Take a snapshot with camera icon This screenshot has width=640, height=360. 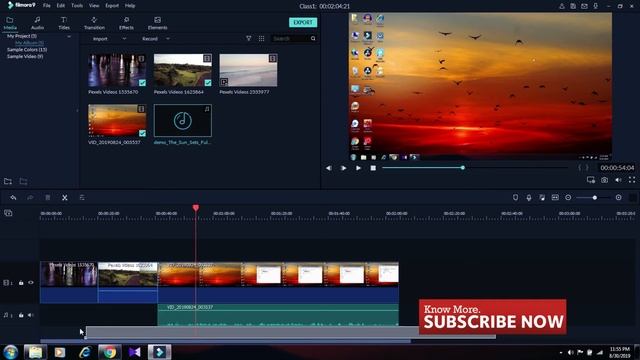click(x=604, y=180)
